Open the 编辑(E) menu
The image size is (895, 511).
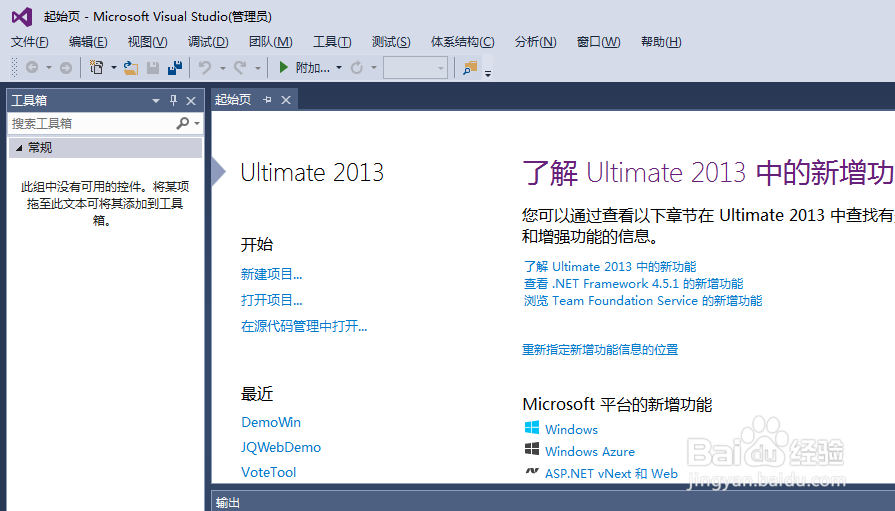click(x=88, y=42)
